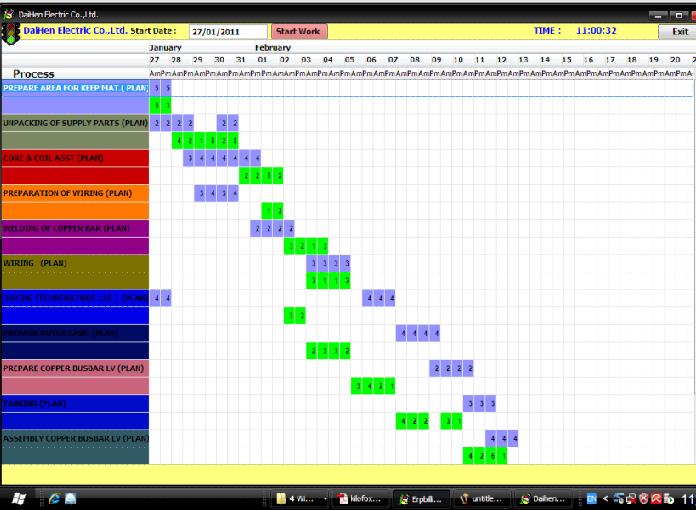696x510 pixels.
Task: Open the 4 Wi... grouped taskbar button
Action: pos(300,498)
